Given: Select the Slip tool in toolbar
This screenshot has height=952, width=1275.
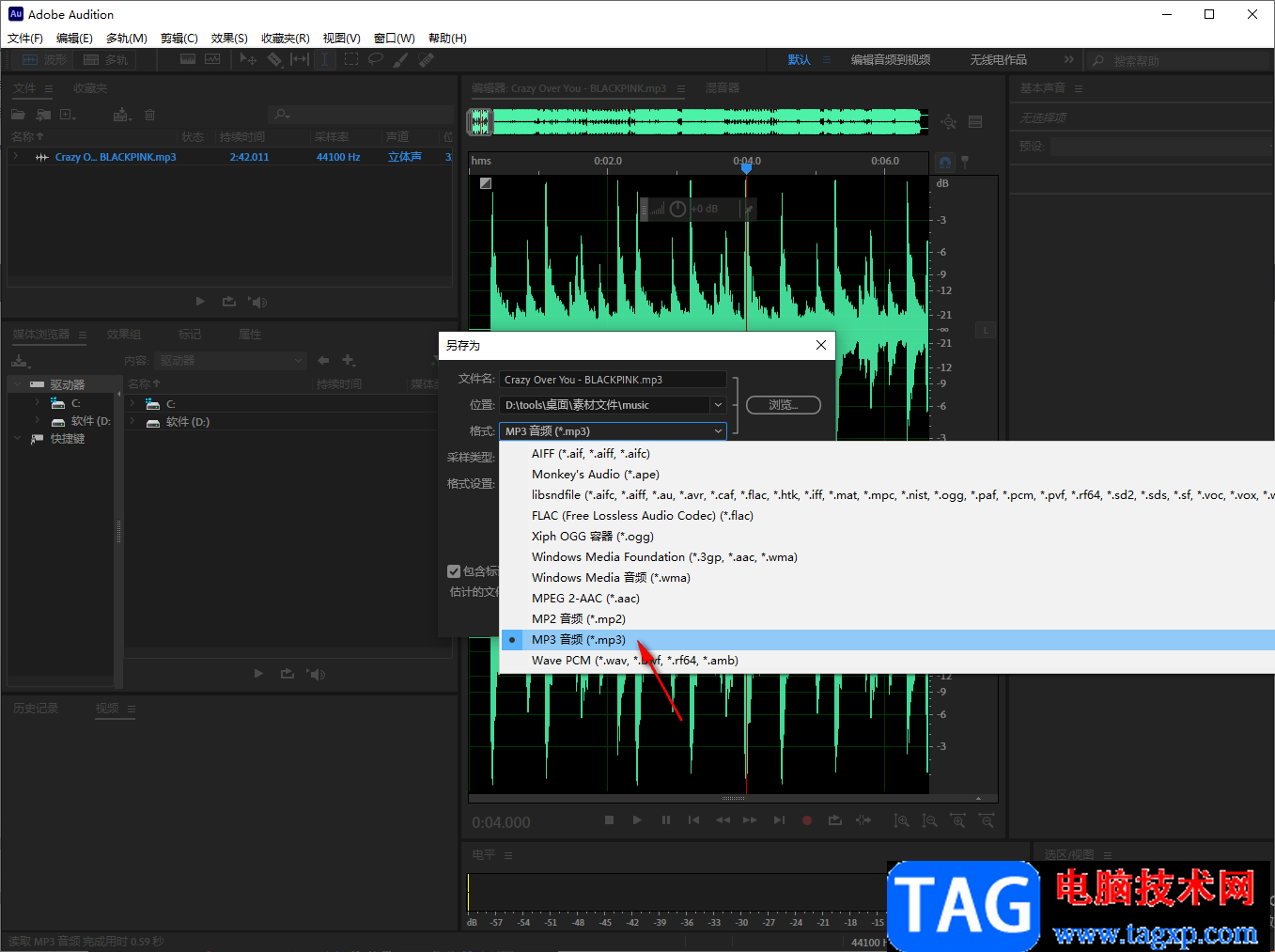Looking at the screenshot, I should pos(300,59).
